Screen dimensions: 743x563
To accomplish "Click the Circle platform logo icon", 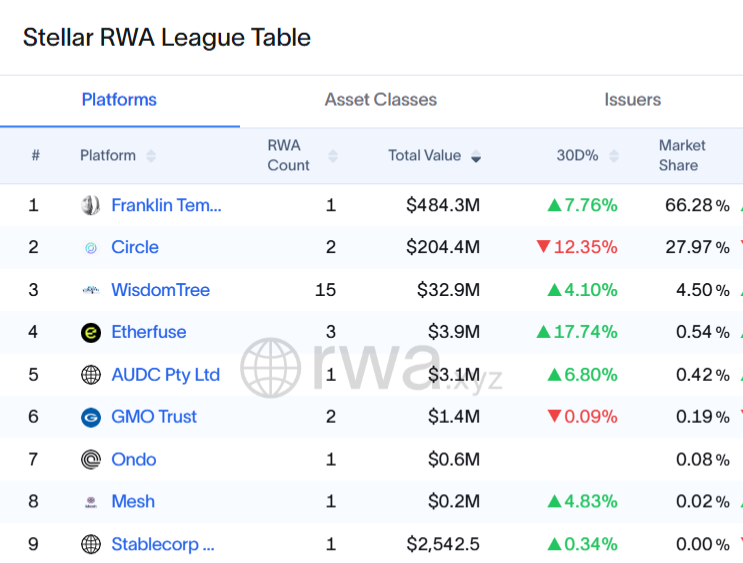I will (x=91, y=248).
